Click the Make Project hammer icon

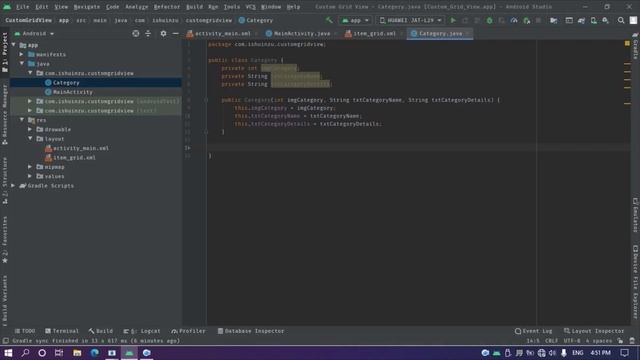(x=329, y=20)
